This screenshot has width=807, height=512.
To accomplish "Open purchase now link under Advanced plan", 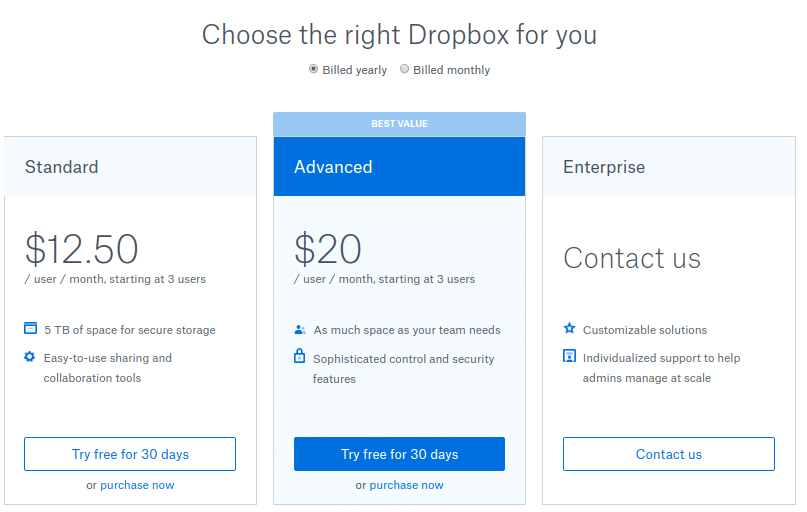I will pos(406,485).
